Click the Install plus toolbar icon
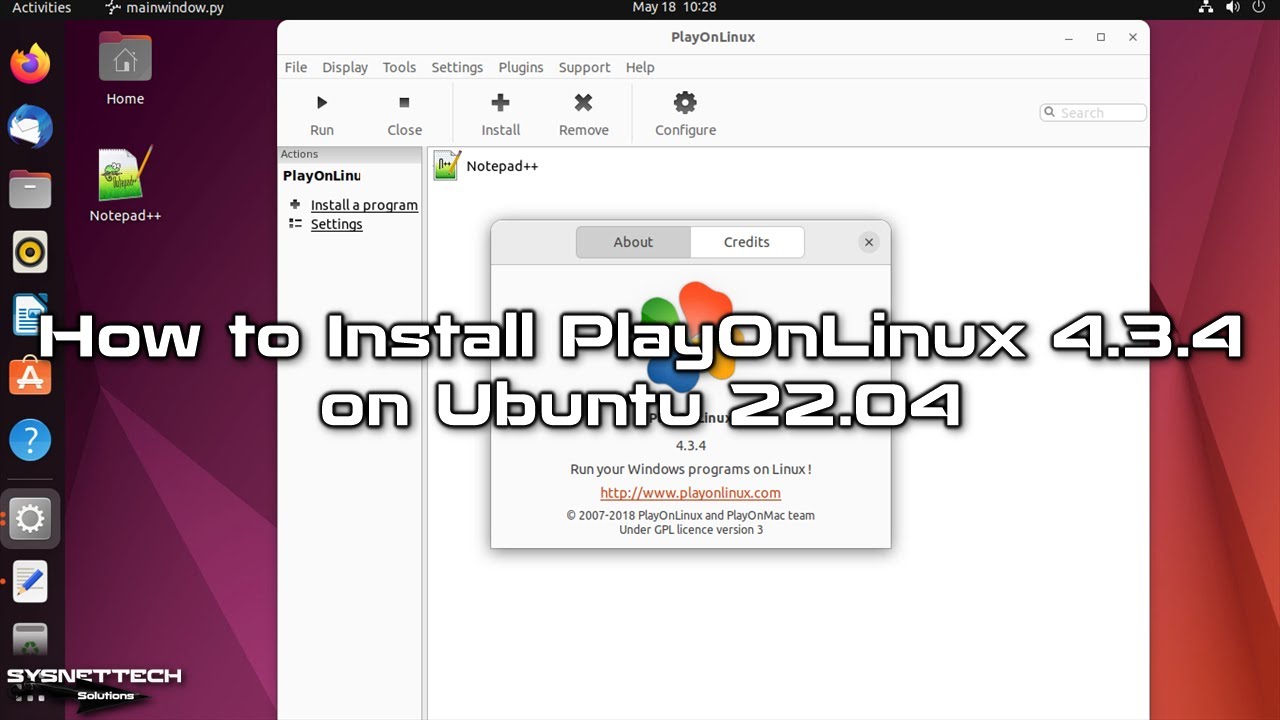The height and width of the screenshot is (720, 1280). [x=501, y=102]
